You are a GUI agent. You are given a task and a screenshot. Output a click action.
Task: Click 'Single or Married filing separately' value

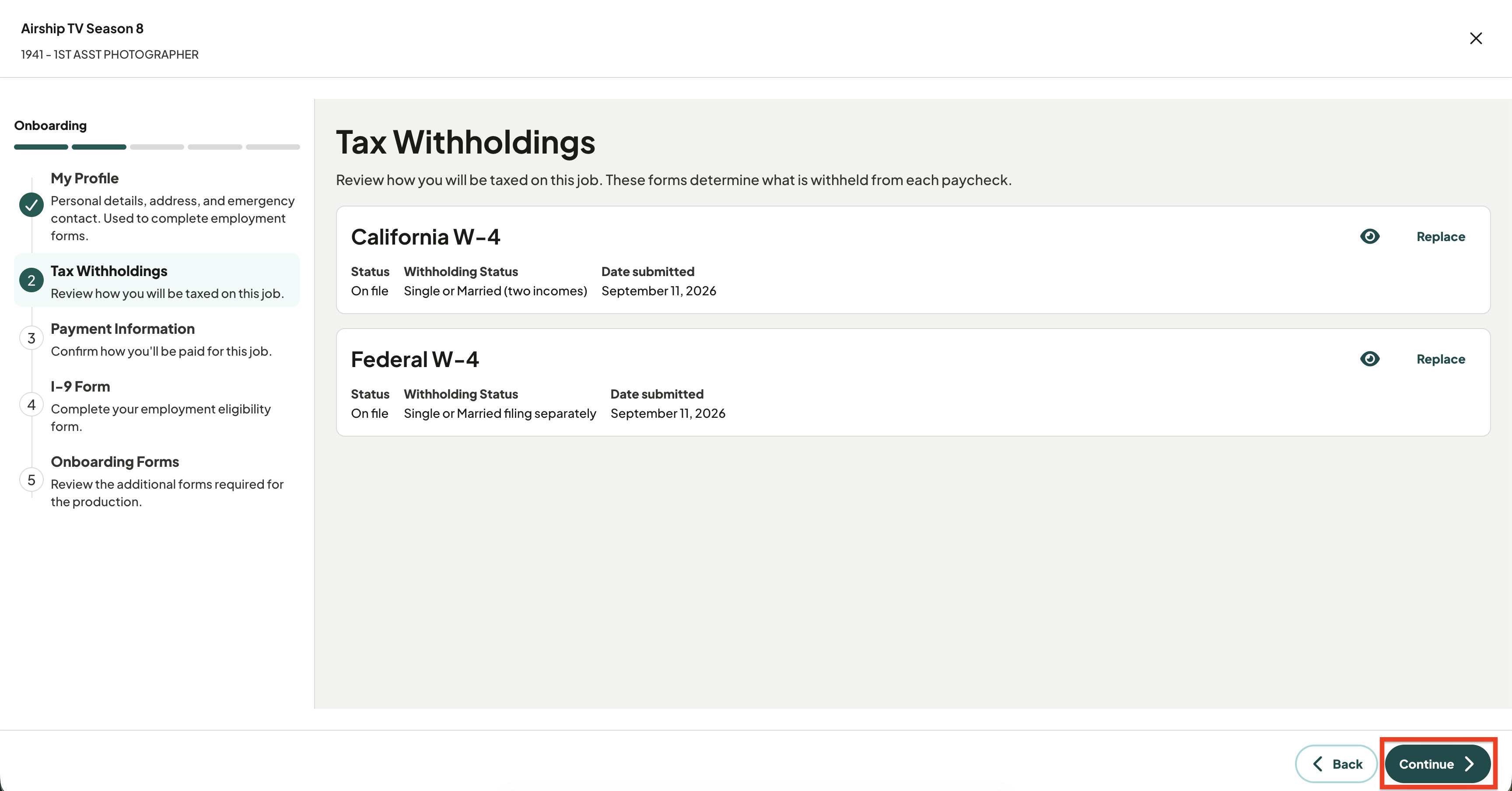[500, 414]
